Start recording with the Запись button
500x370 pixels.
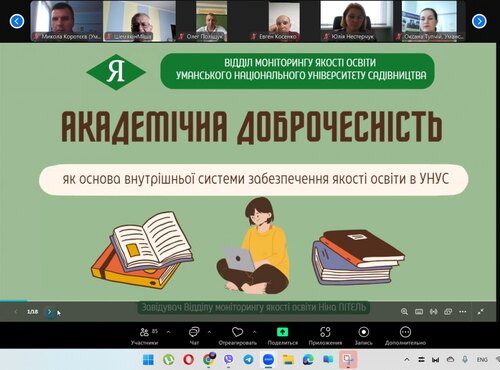point(364,336)
